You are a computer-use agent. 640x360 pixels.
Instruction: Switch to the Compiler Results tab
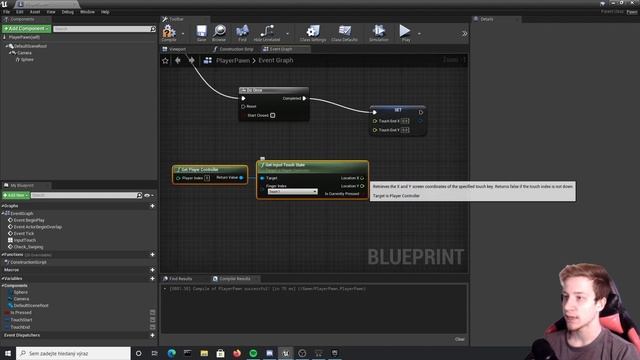pyautogui.click(x=235, y=279)
